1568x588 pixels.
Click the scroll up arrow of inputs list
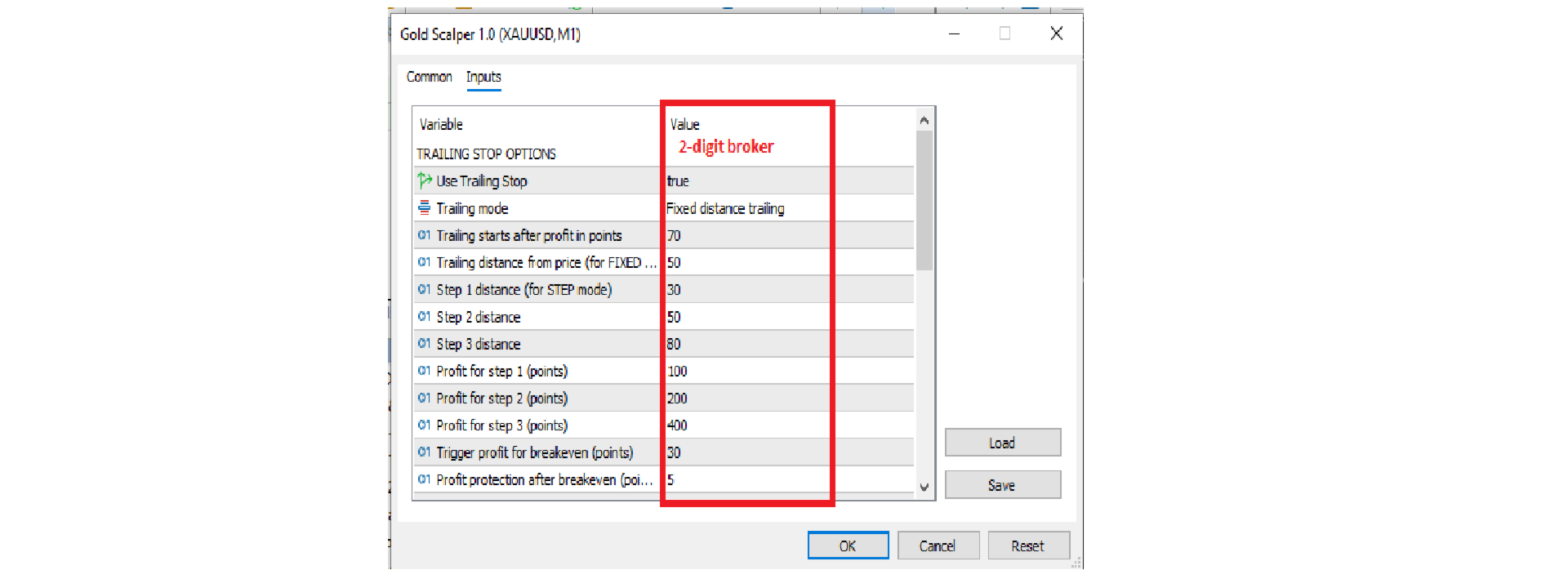(924, 120)
